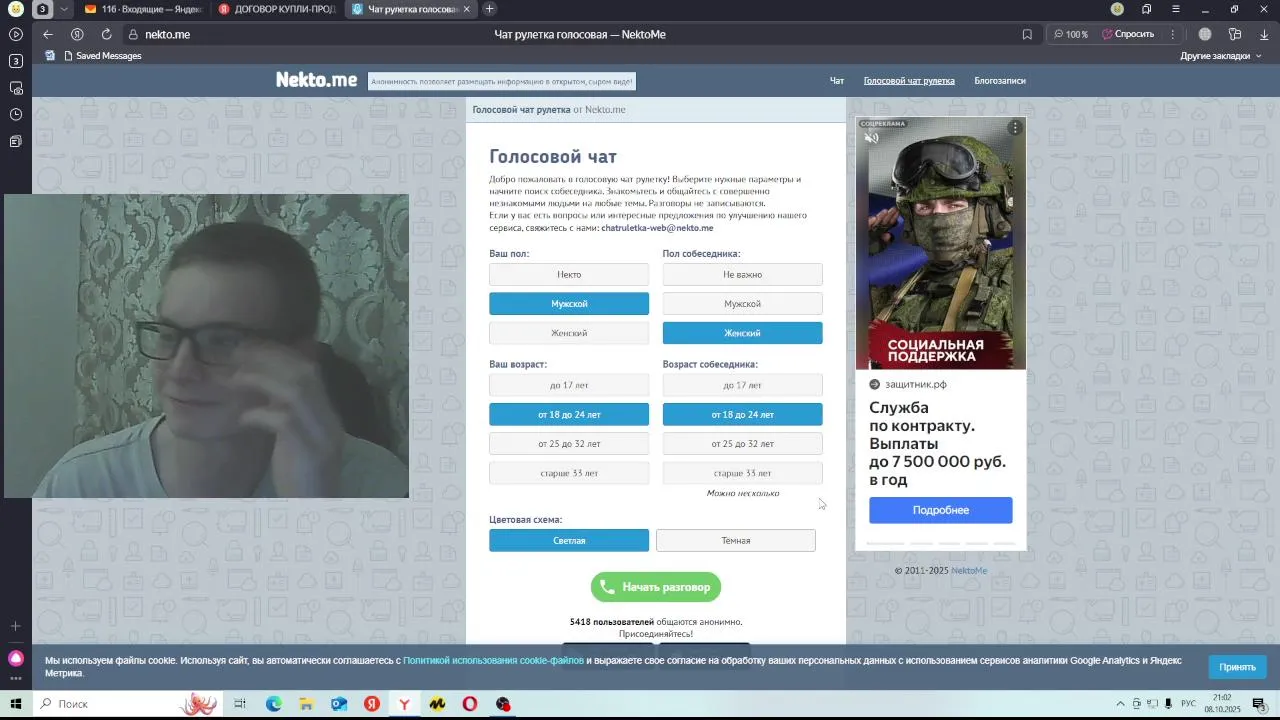Show hidden system tray icons
Screen dimensions: 1280x720
1120,704
